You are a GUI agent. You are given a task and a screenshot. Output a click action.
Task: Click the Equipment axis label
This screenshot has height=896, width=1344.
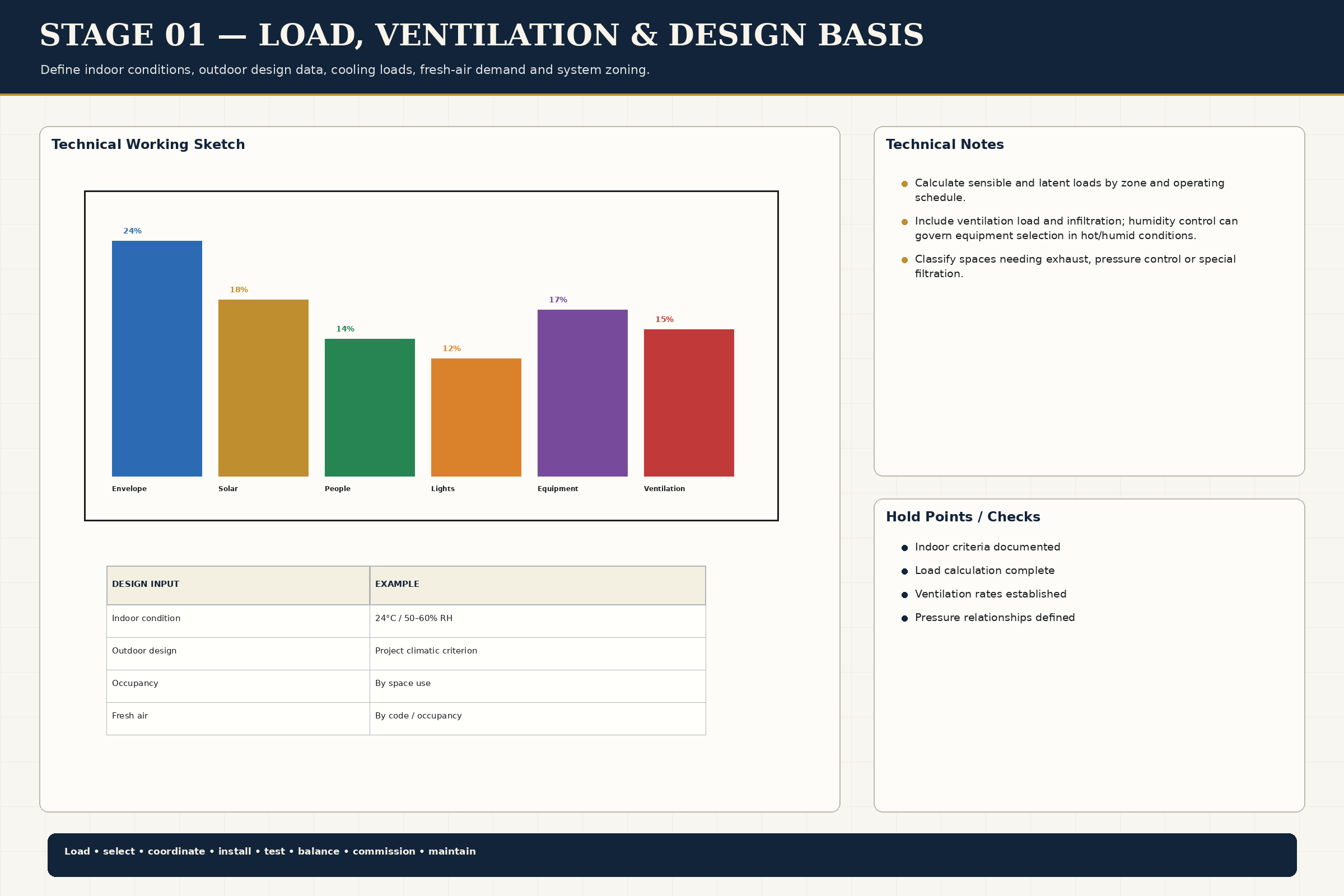558,488
